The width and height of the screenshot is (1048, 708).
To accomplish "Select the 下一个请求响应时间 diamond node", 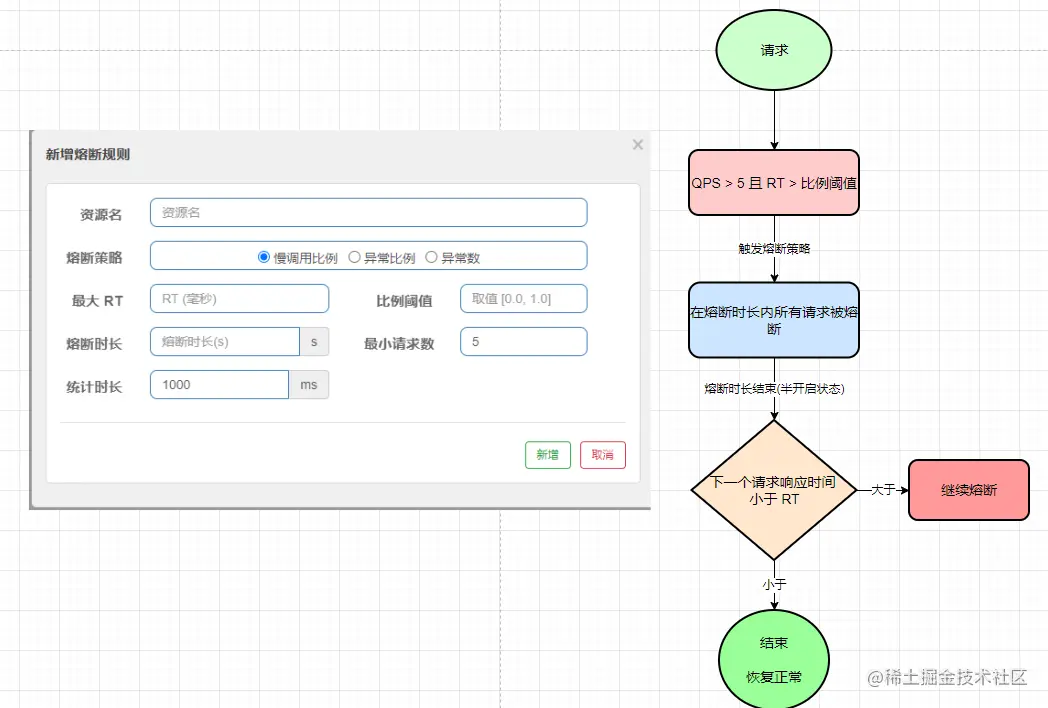I will pos(774,490).
